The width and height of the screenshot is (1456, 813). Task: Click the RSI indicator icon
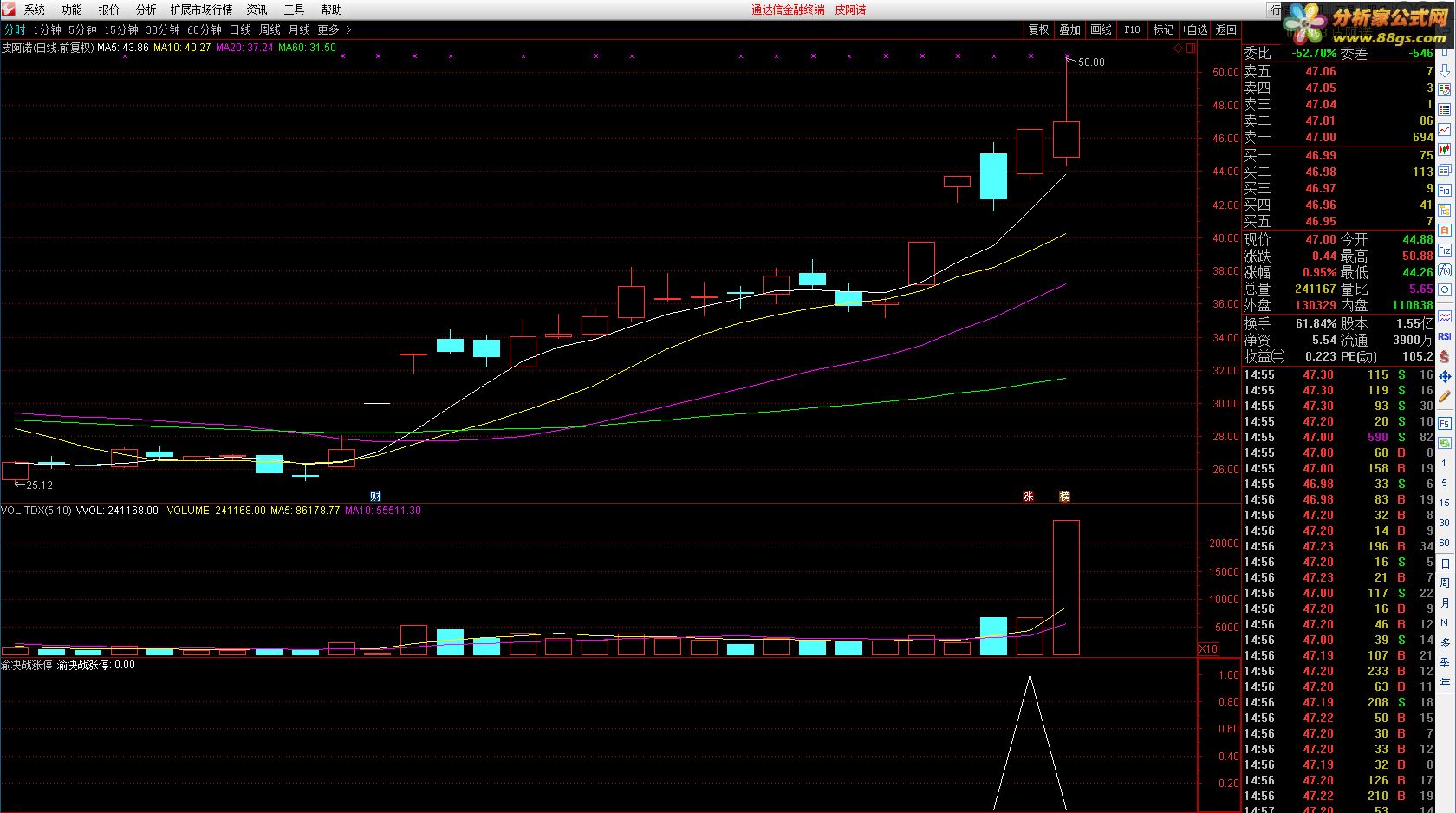click(x=1445, y=336)
